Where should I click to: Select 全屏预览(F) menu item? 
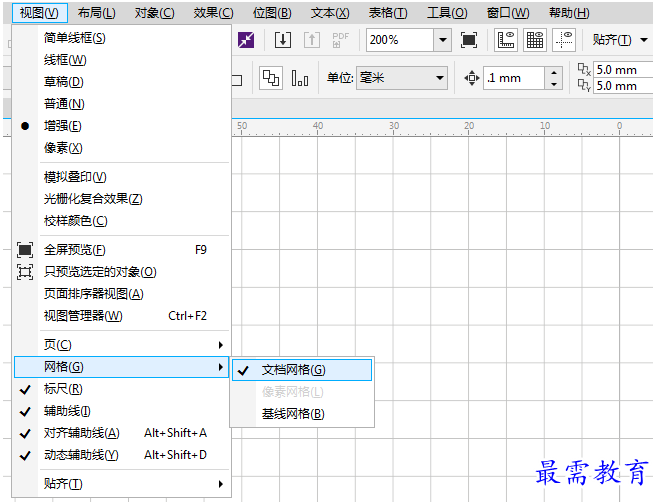tap(122, 250)
